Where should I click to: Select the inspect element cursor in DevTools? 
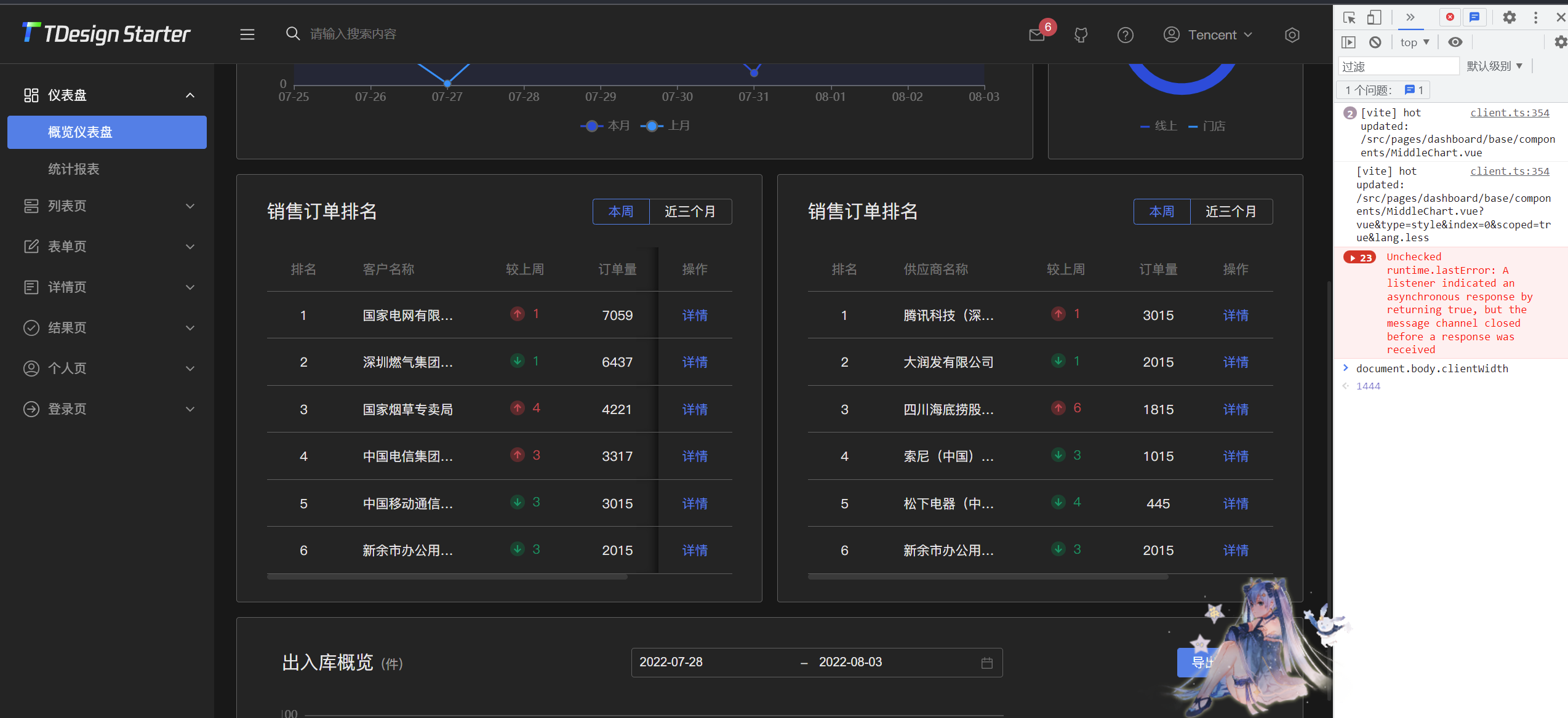click(x=1349, y=17)
